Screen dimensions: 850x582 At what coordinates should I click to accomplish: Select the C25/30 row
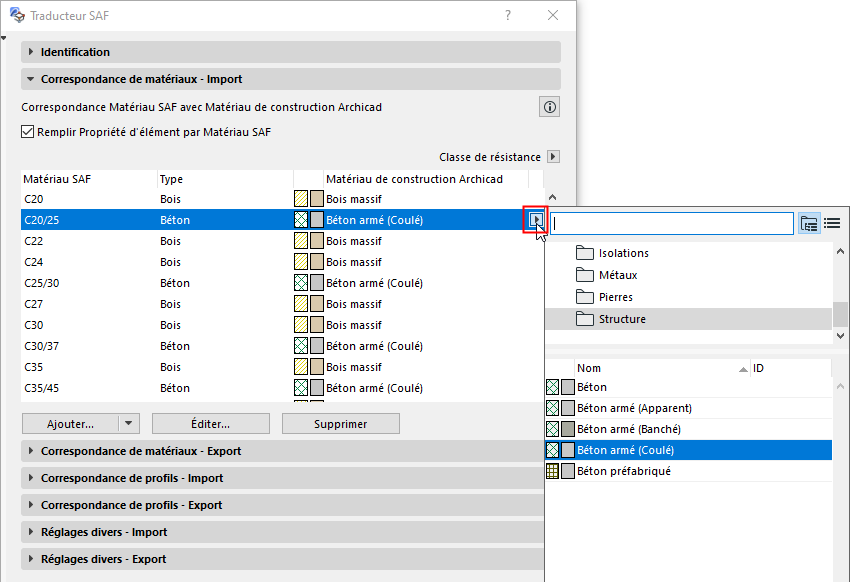click(282, 283)
